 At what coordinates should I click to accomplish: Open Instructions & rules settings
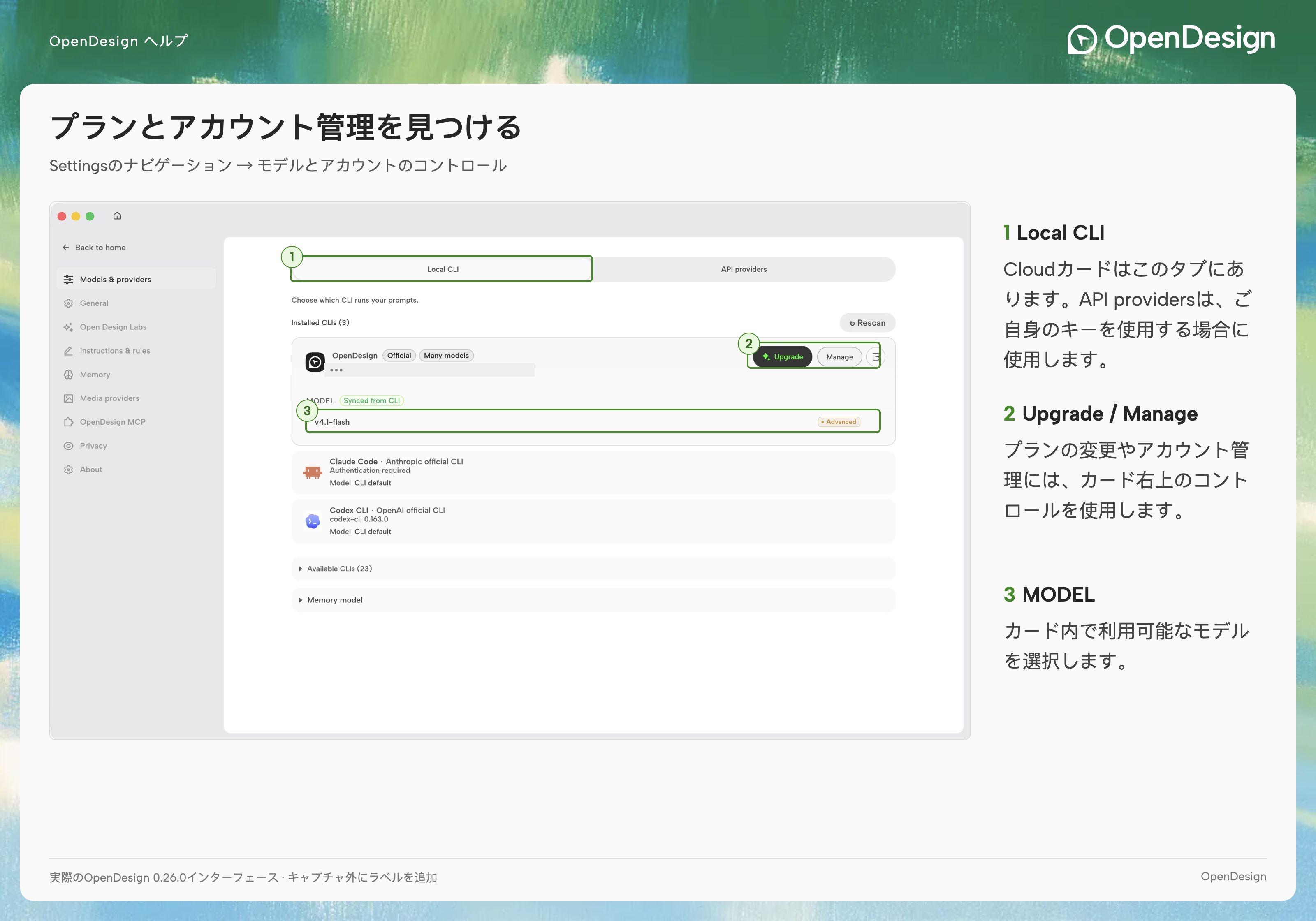(137, 351)
